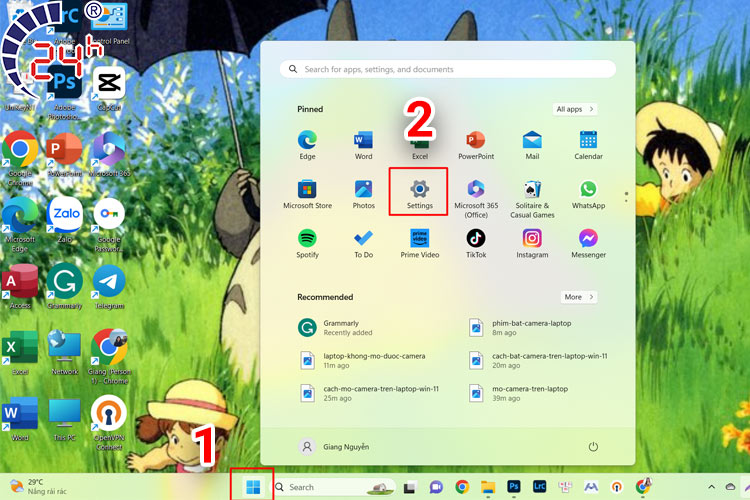Open Telegram desktop shortcut
This screenshot has width=750, height=500.
pos(110,288)
